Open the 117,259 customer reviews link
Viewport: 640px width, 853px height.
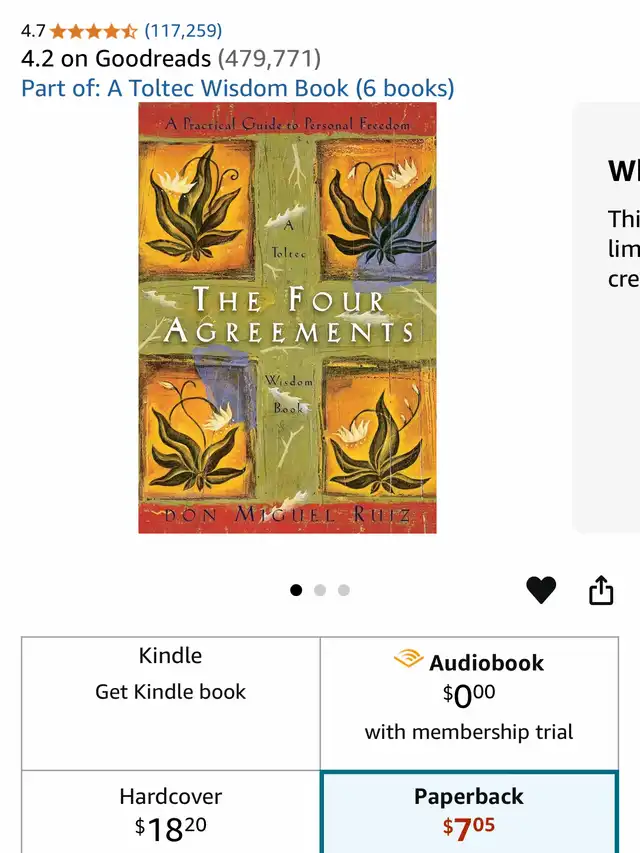pyautogui.click(x=183, y=31)
